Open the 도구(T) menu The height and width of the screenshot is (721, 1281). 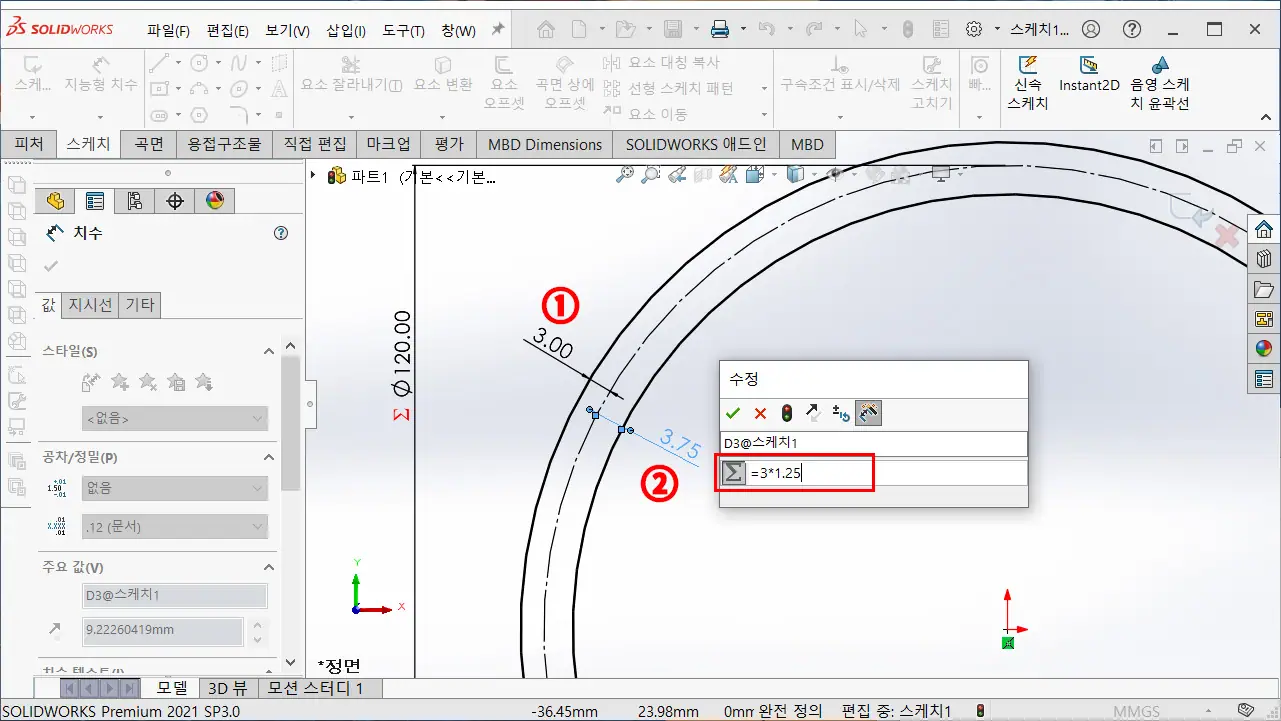(x=403, y=30)
